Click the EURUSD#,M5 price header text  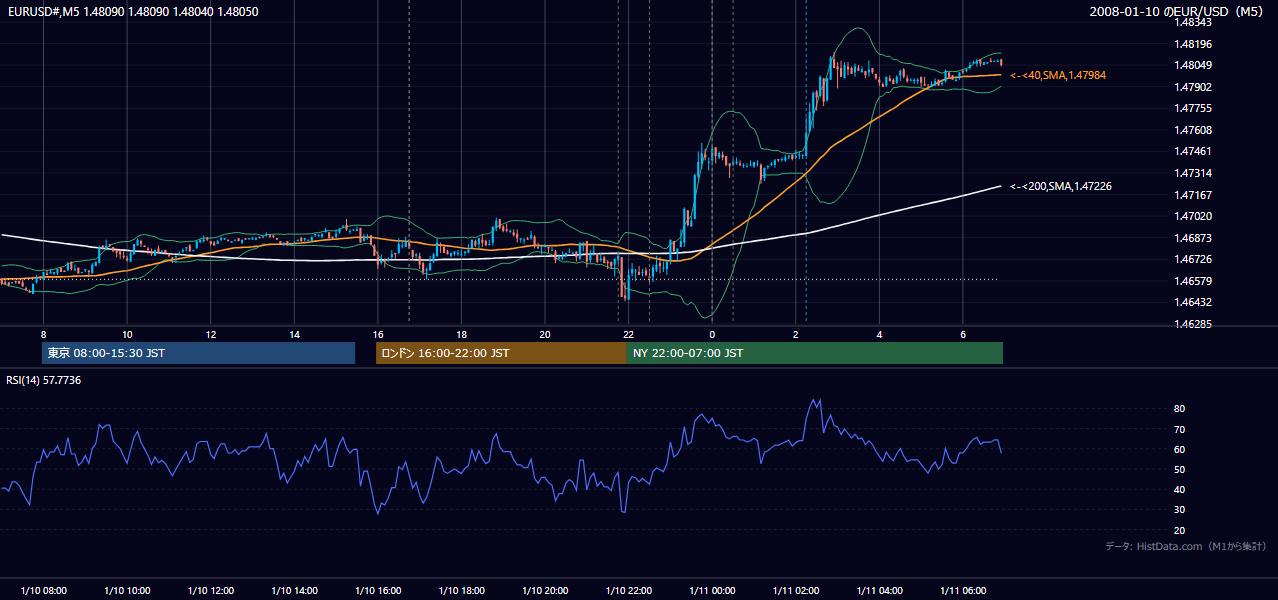[x=132, y=11]
